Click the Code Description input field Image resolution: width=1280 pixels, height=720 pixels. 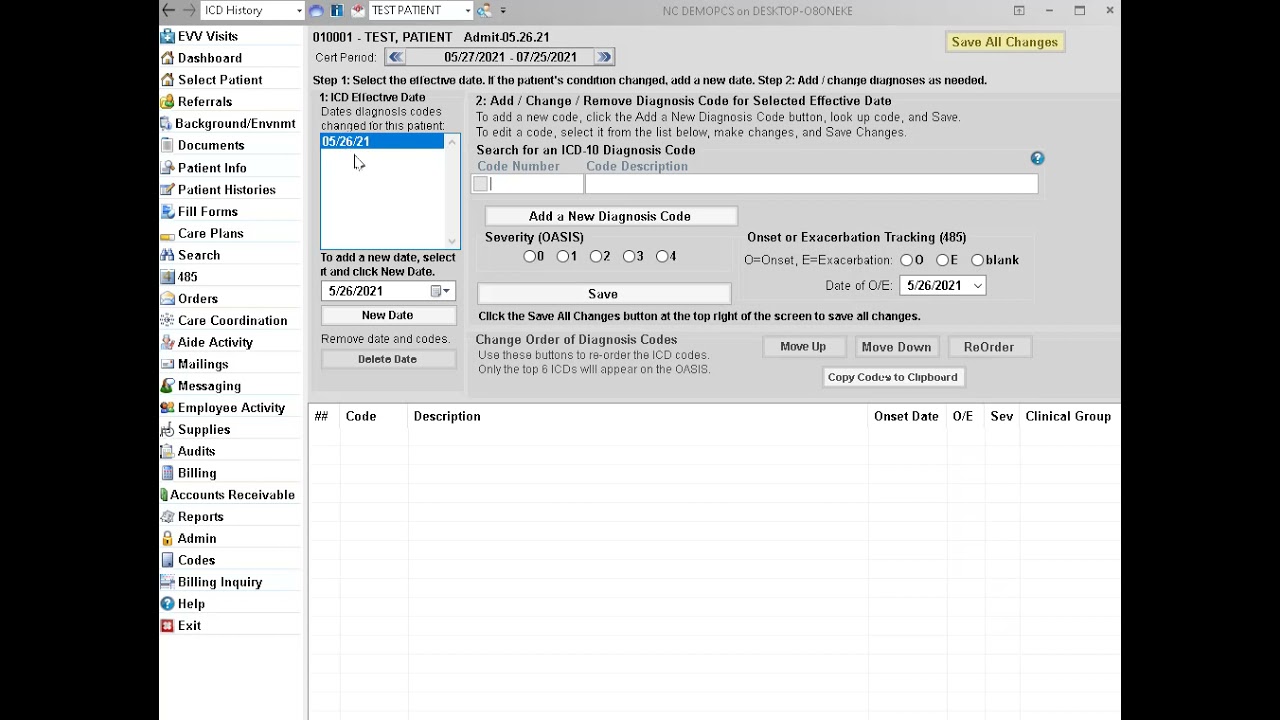[811, 184]
